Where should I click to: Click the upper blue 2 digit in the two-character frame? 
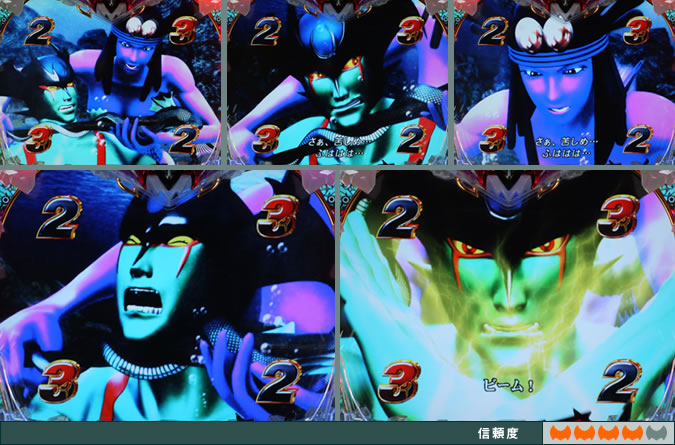(x=39, y=31)
